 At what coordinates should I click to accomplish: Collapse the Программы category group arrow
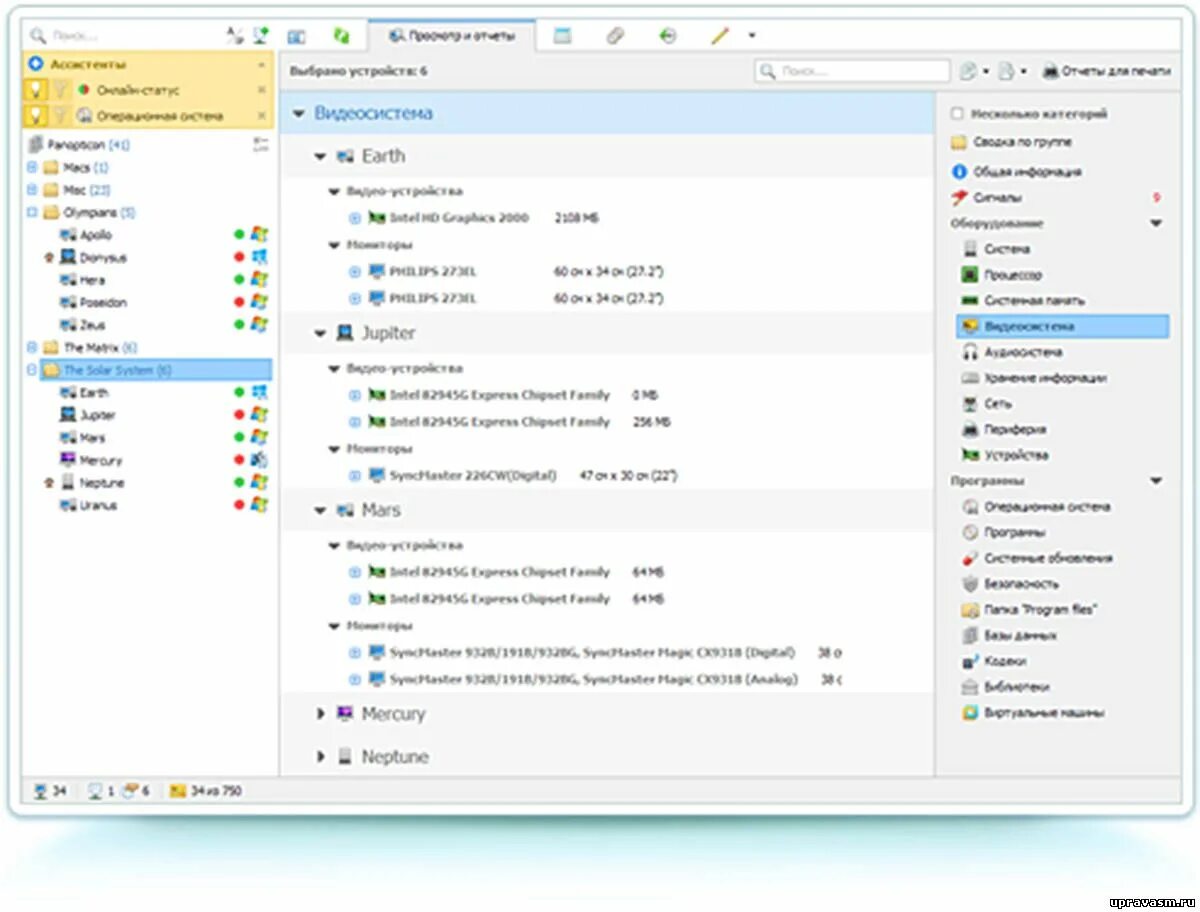[1157, 482]
